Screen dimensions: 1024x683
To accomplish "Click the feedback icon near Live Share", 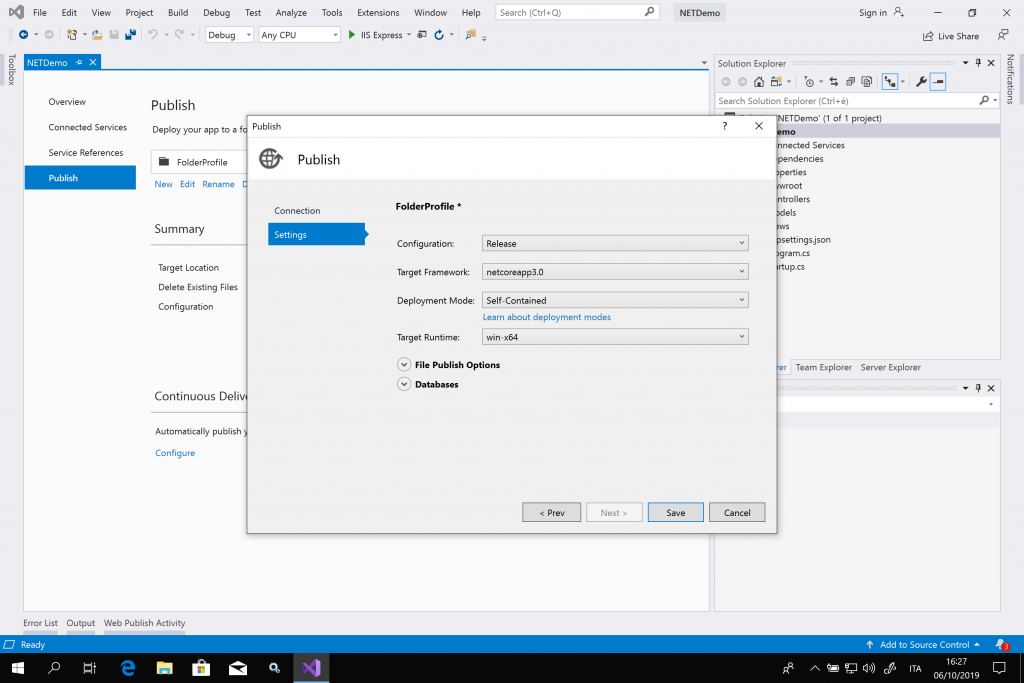I will [x=1002, y=35].
